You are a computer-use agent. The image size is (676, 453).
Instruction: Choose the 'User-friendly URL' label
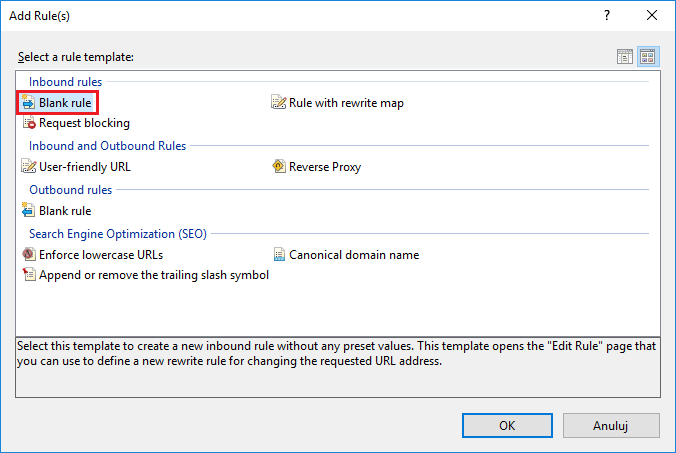click(x=84, y=167)
